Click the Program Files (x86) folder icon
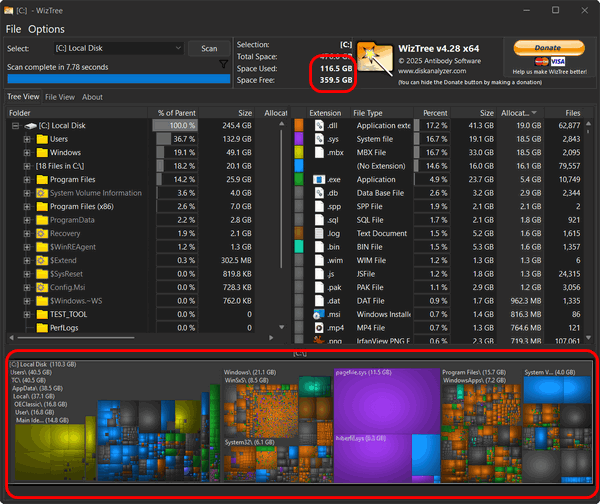The image size is (600, 504). click(x=42, y=207)
